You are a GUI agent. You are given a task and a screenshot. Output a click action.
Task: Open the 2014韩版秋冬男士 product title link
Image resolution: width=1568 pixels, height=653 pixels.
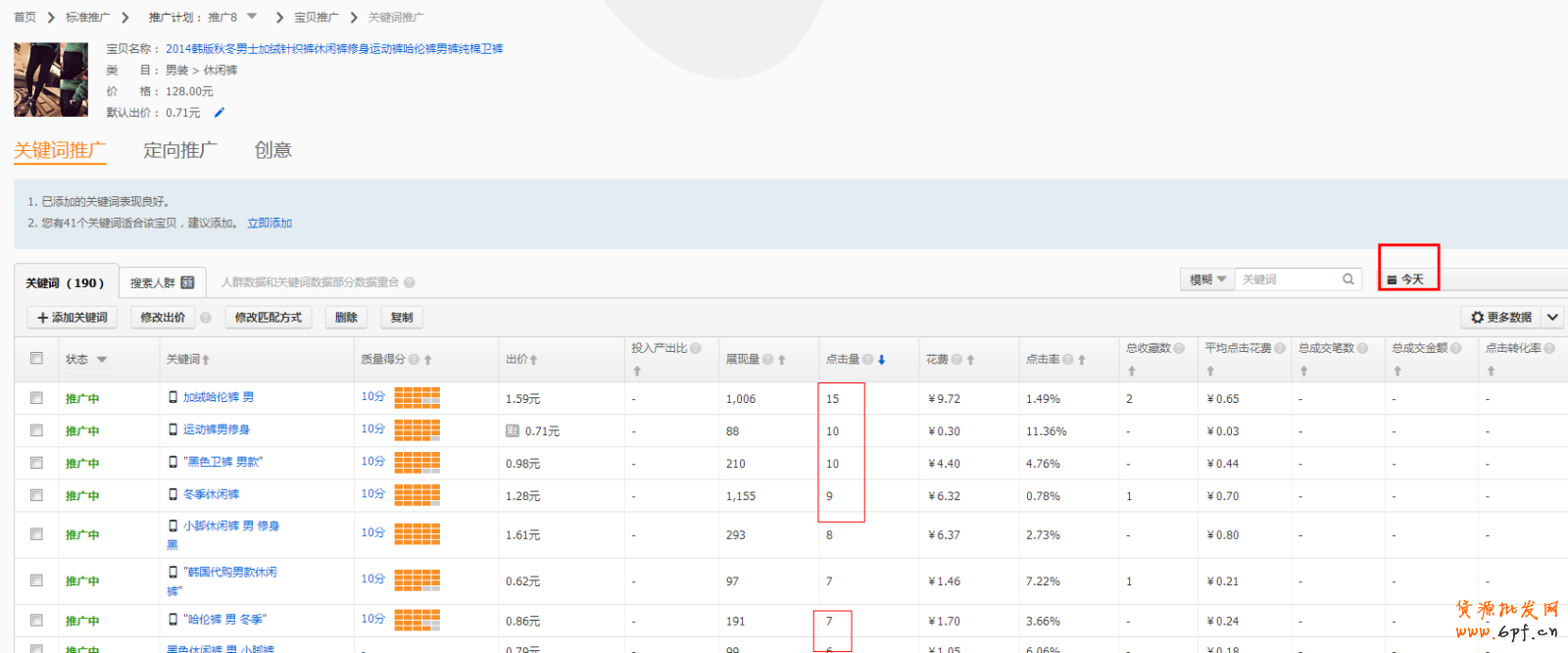pos(334,49)
